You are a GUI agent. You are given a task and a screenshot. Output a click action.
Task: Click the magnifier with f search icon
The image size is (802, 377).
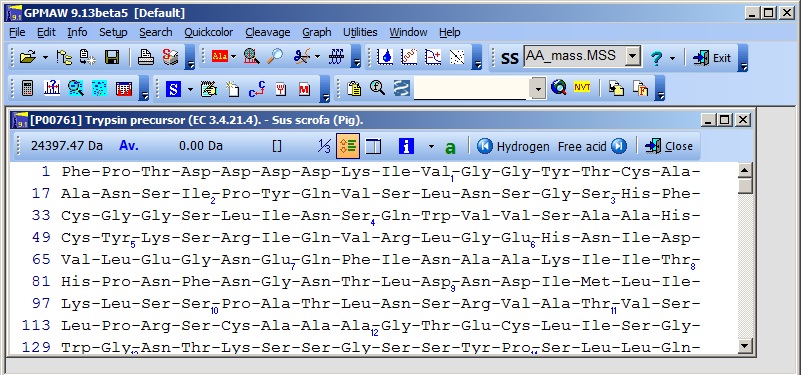[x=377, y=88]
